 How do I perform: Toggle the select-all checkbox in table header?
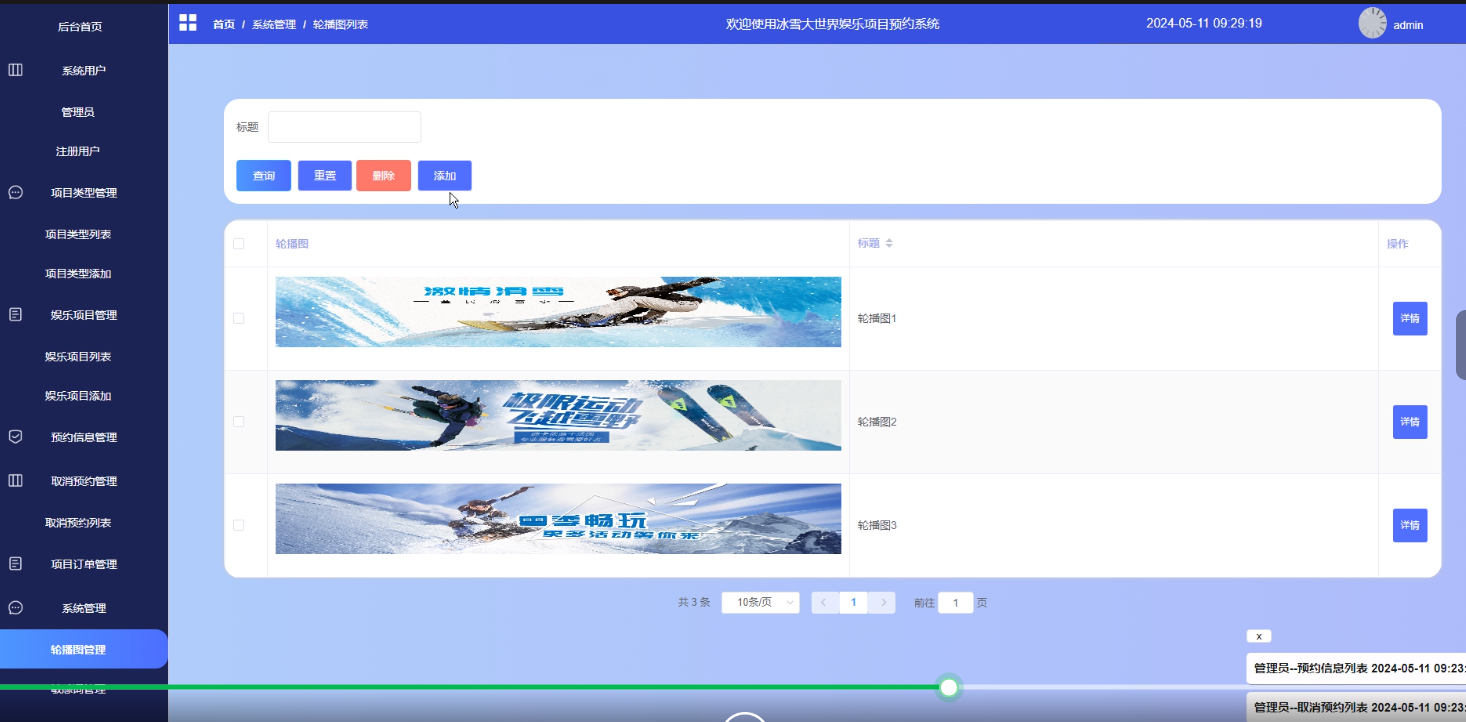tap(238, 243)
